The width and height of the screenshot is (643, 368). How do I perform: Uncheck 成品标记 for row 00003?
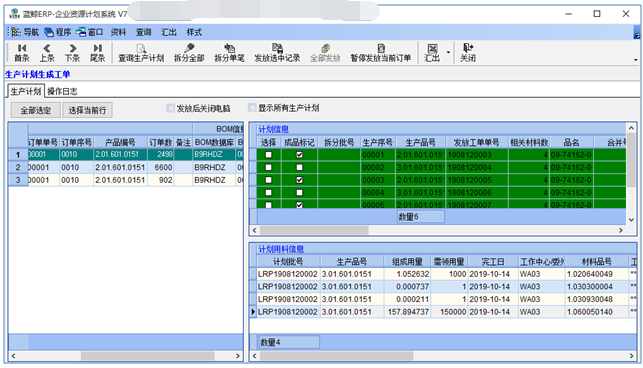299,180
